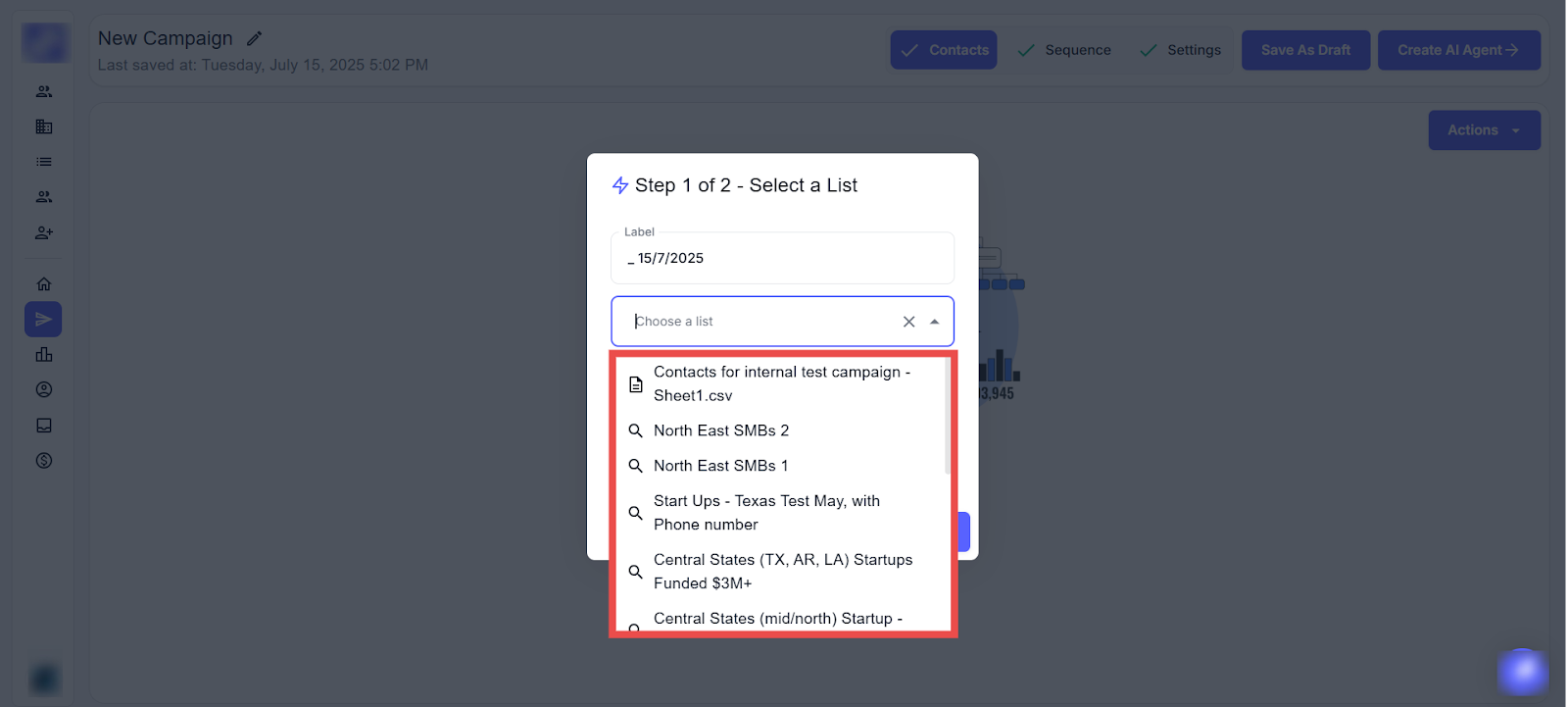This screenshot has width=1568, height=707.
Task: Open the list icon in sidebar
Action: (44, 162)
